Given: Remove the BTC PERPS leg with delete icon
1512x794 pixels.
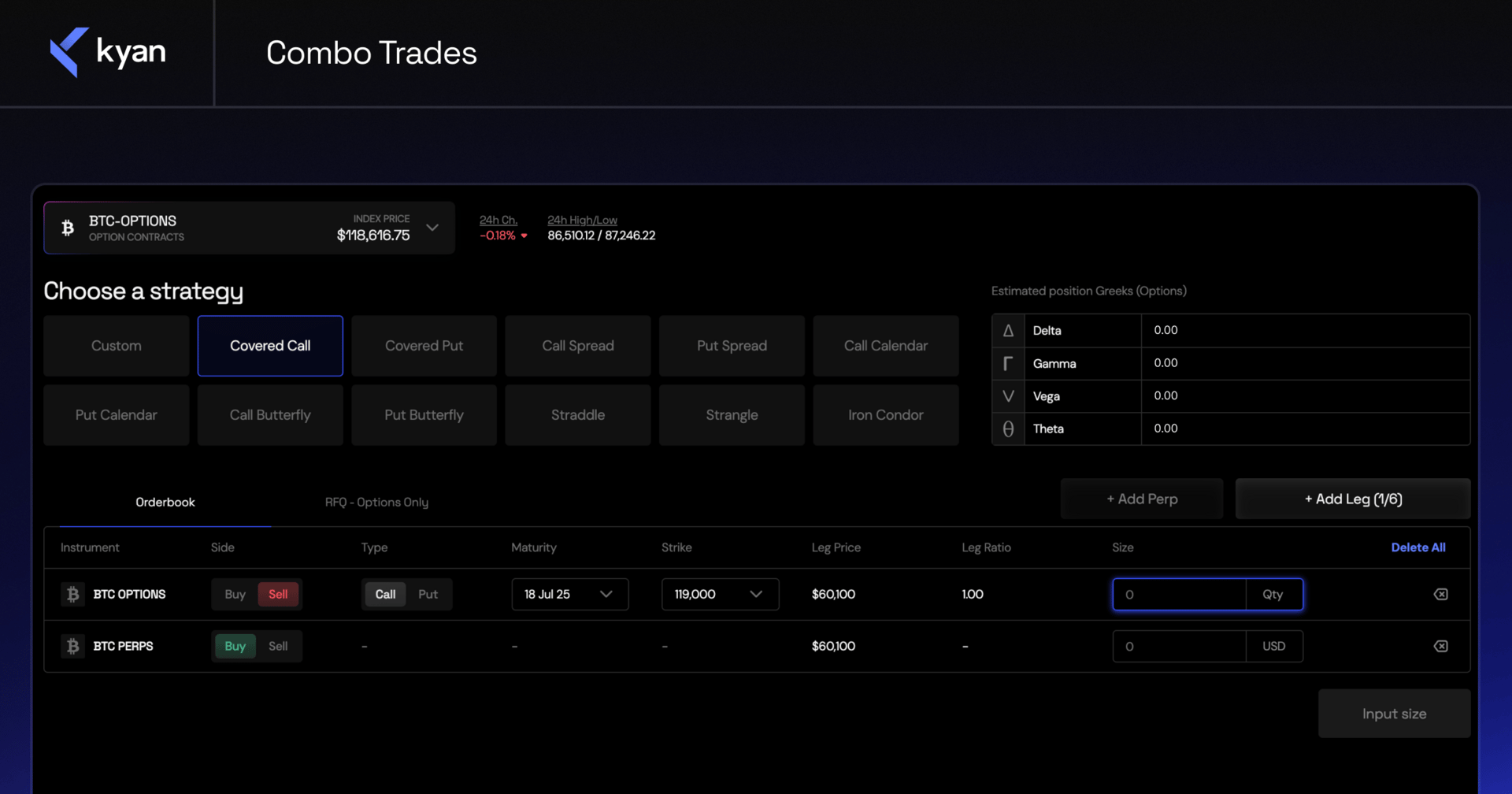Looking at the screenshot, I should pos(1440,646).
